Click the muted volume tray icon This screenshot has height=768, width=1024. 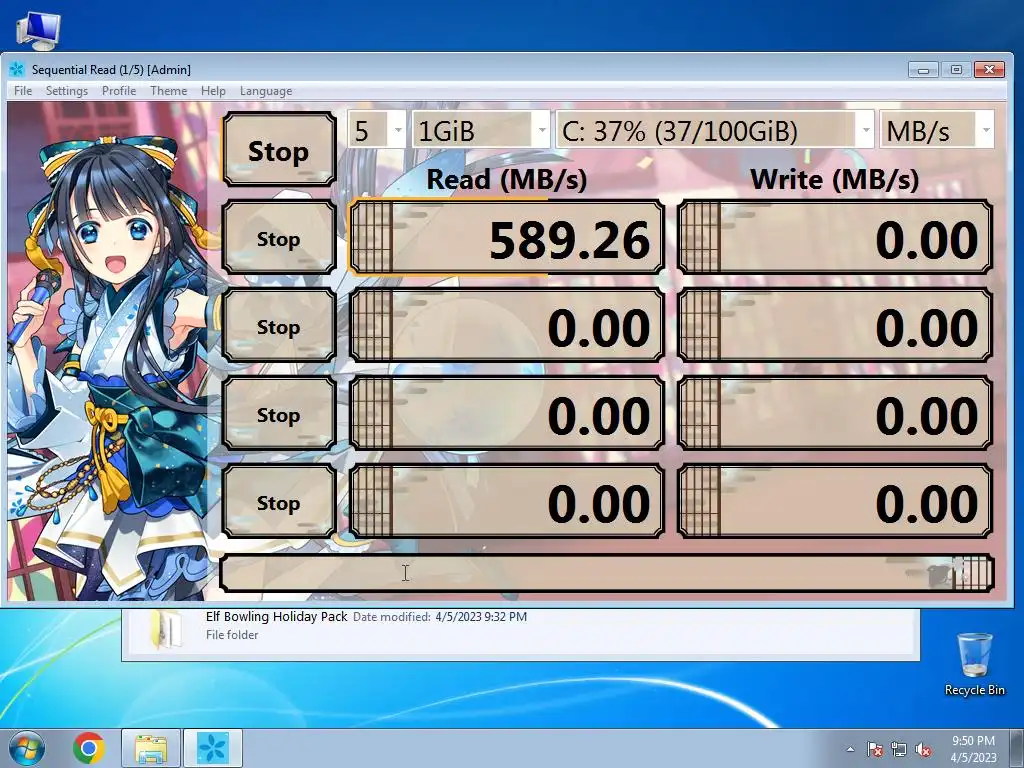pos(923,749)
